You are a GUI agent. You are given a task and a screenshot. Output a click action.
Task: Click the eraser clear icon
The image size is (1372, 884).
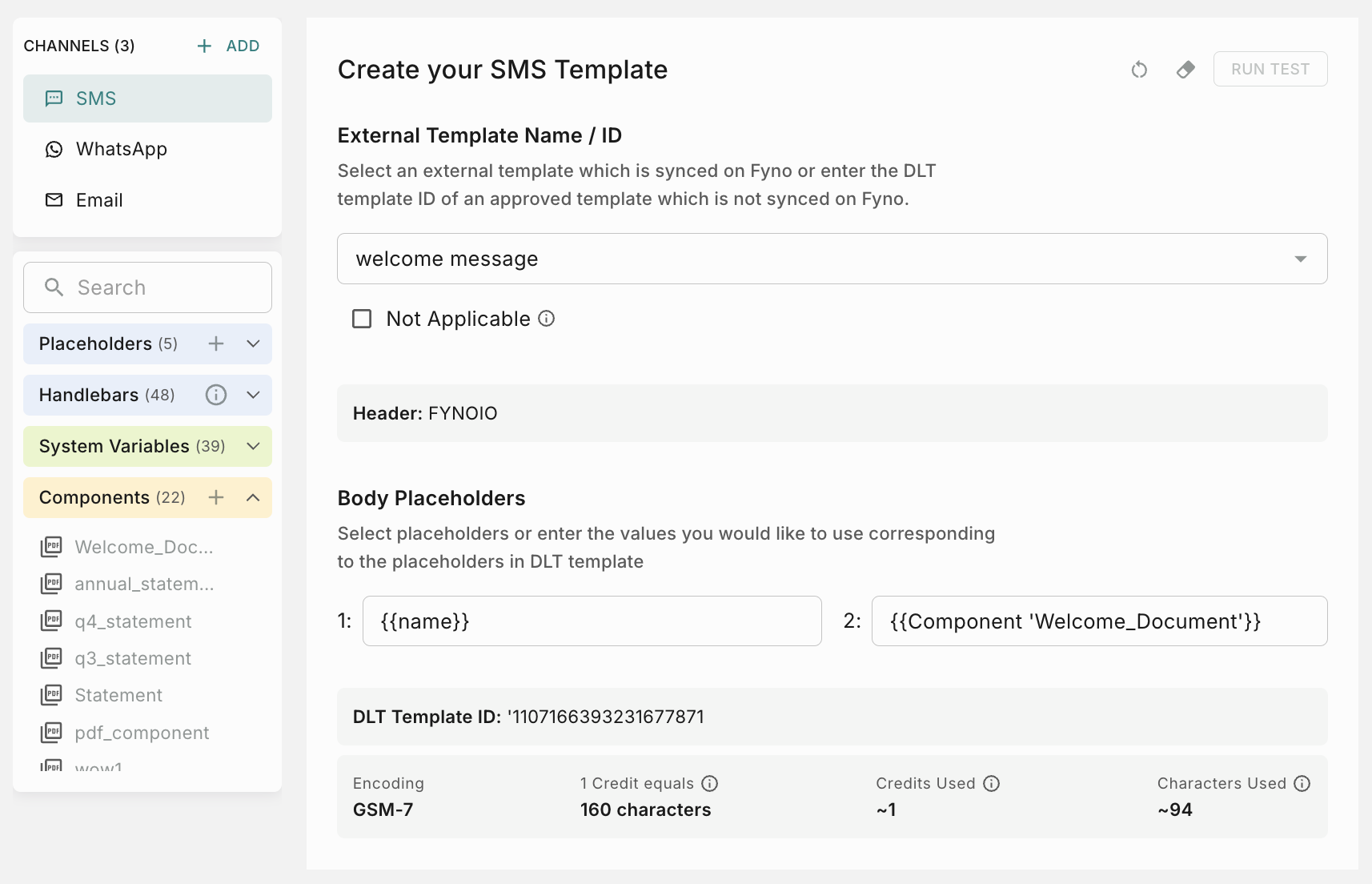coord(1185,70)
